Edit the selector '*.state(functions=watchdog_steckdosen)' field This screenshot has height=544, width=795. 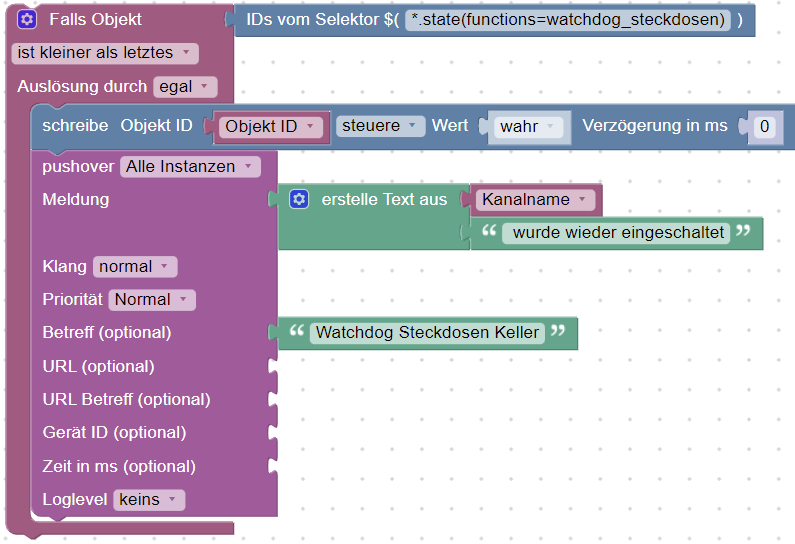point(568,20)
